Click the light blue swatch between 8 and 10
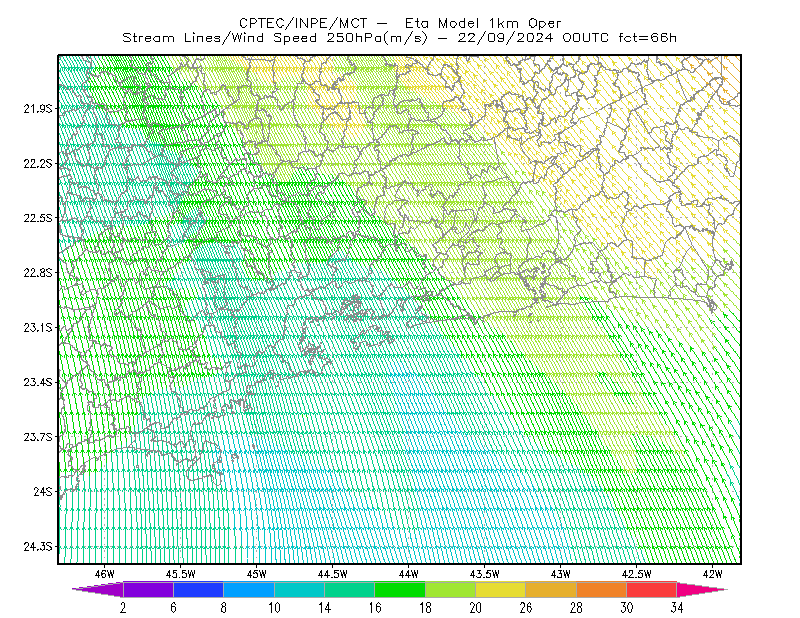Viewport: 800px width, 618px height. click(x=249, y=589)
